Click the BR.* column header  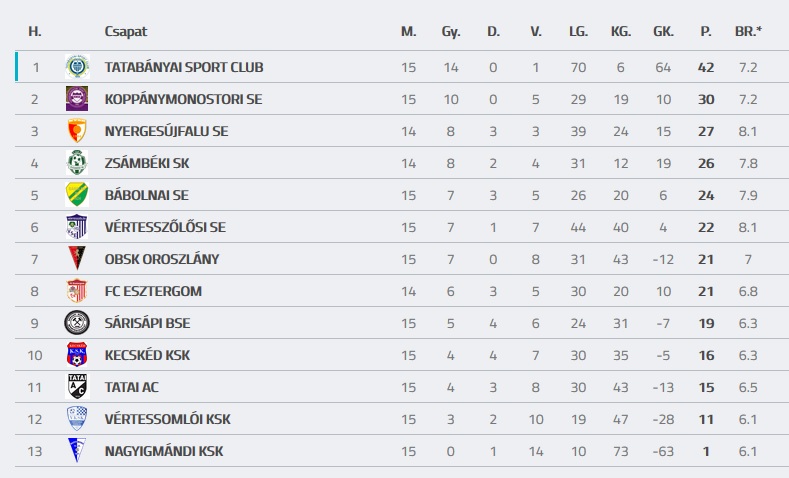(748, 31)
